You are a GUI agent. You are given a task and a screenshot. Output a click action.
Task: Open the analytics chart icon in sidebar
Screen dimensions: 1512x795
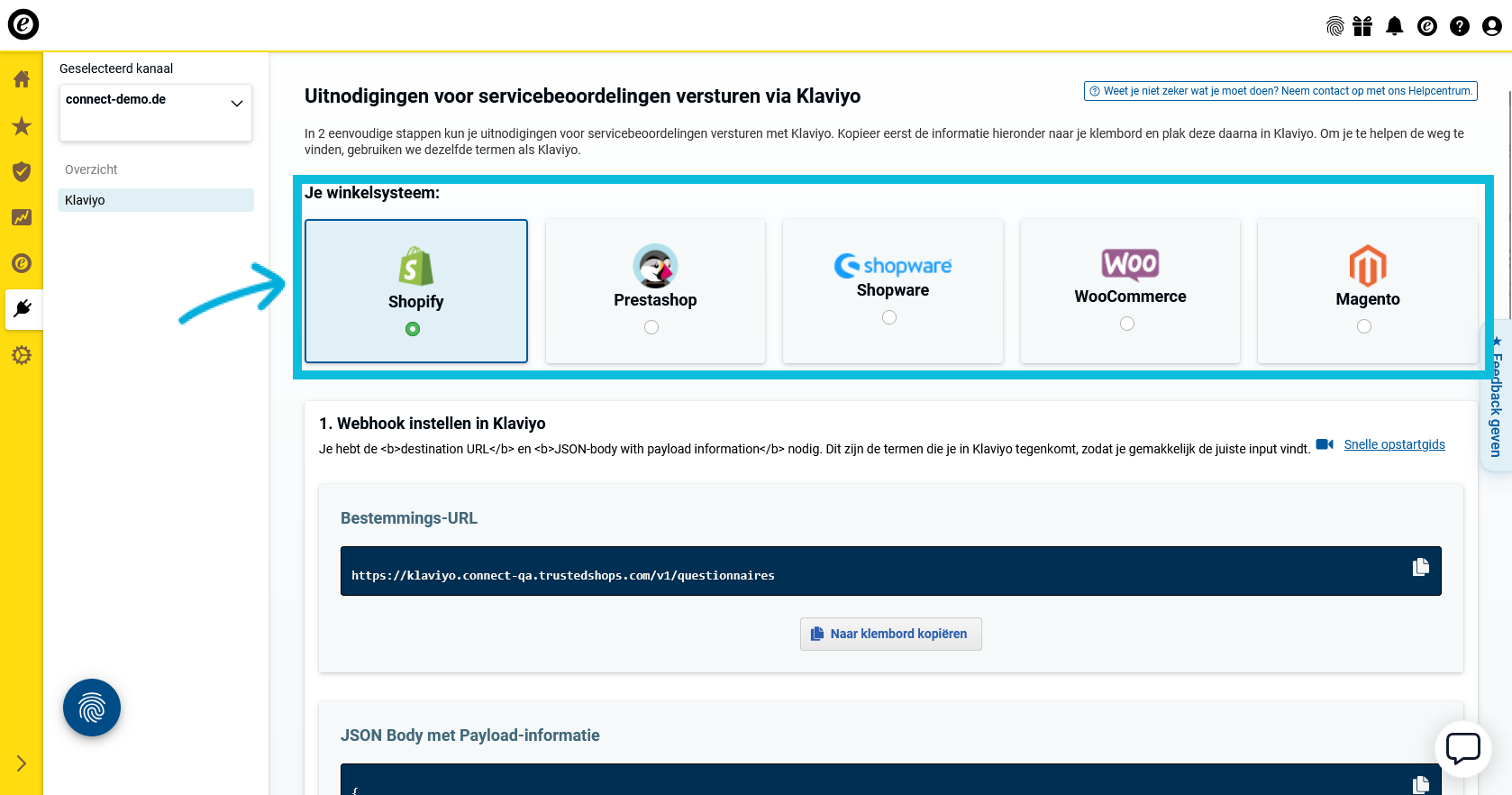pos(22,217)
